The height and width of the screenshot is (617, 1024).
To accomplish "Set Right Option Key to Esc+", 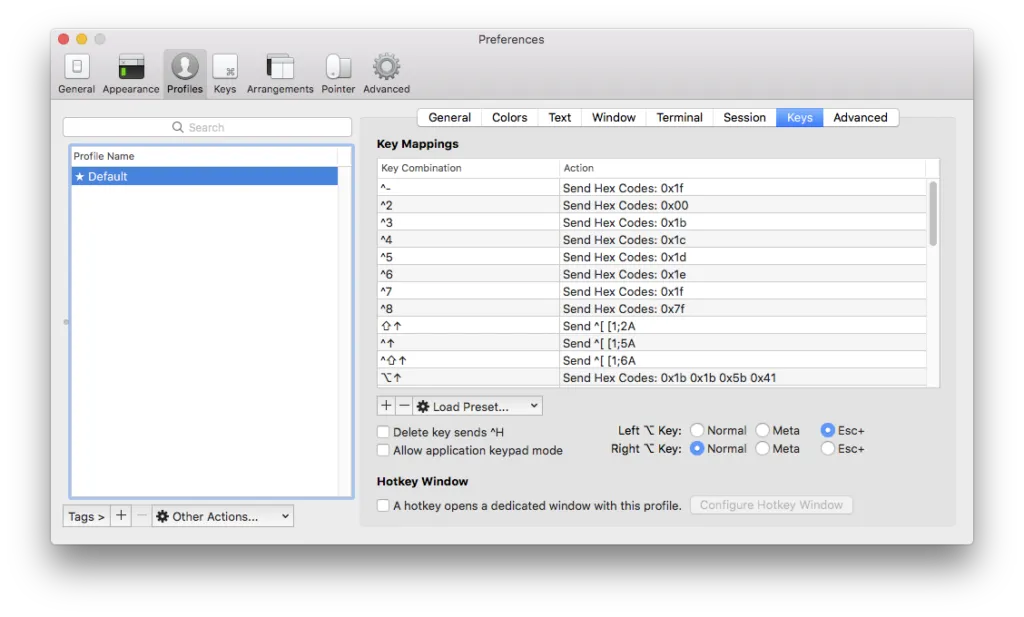I will click(827, 449).
